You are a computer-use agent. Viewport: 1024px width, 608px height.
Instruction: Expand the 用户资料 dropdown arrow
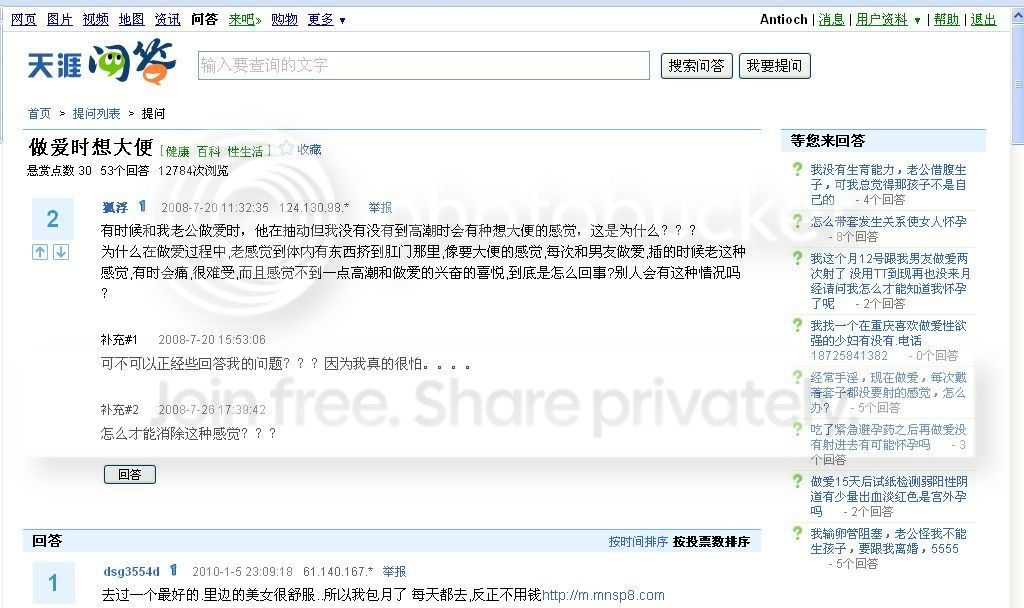[917, 20]
